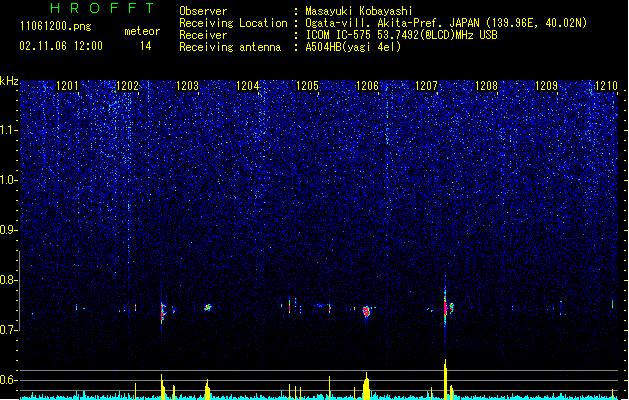Click the 1203 time marker
This screenshot has height=400, width=629.
coord(187,86)
